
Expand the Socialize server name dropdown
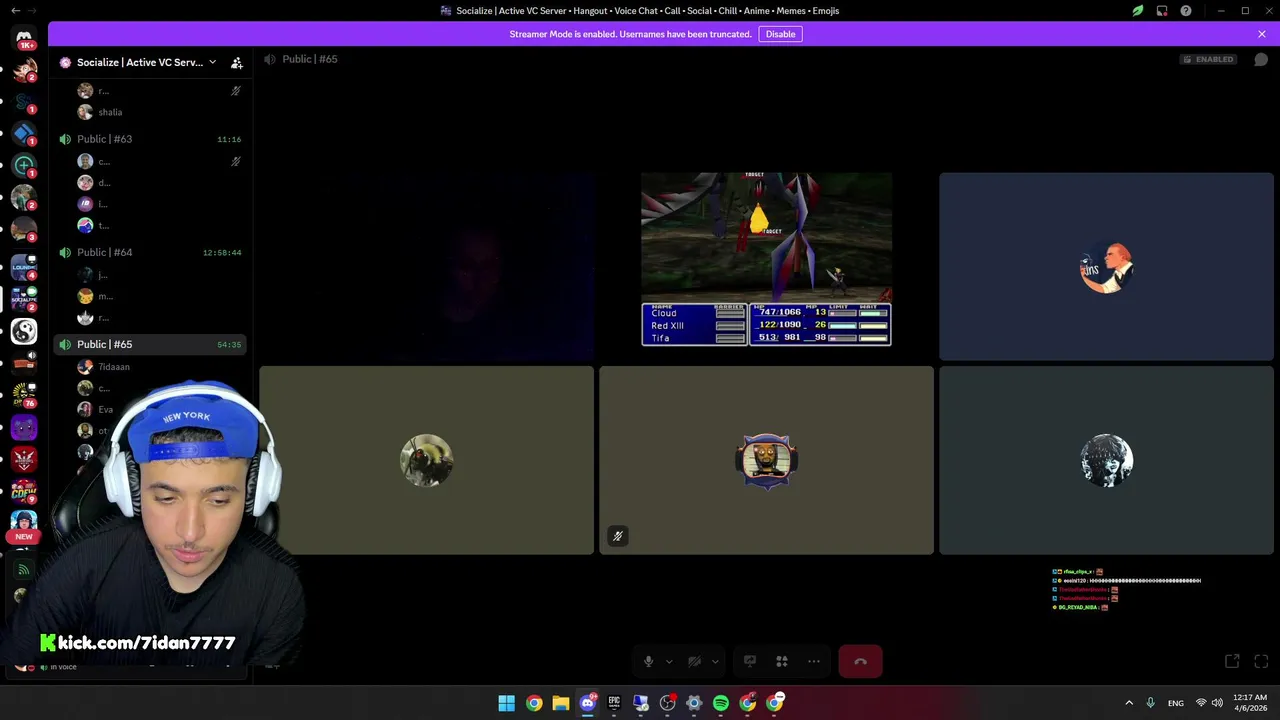(212, 62)
